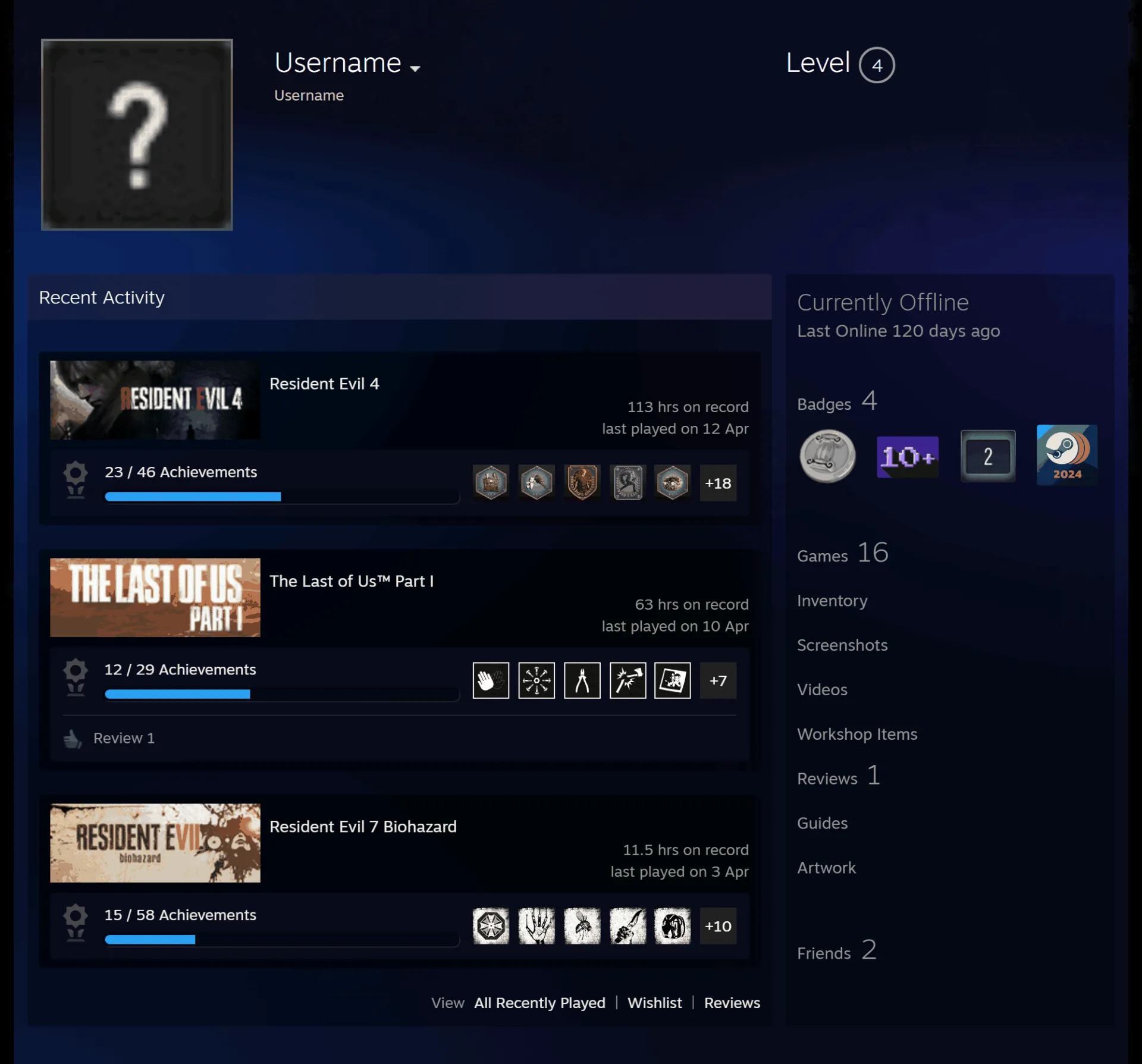Go to the Wishlist link
Image resolution: width=1142 pixels, height=1064 pixels.
(654, 1003)
